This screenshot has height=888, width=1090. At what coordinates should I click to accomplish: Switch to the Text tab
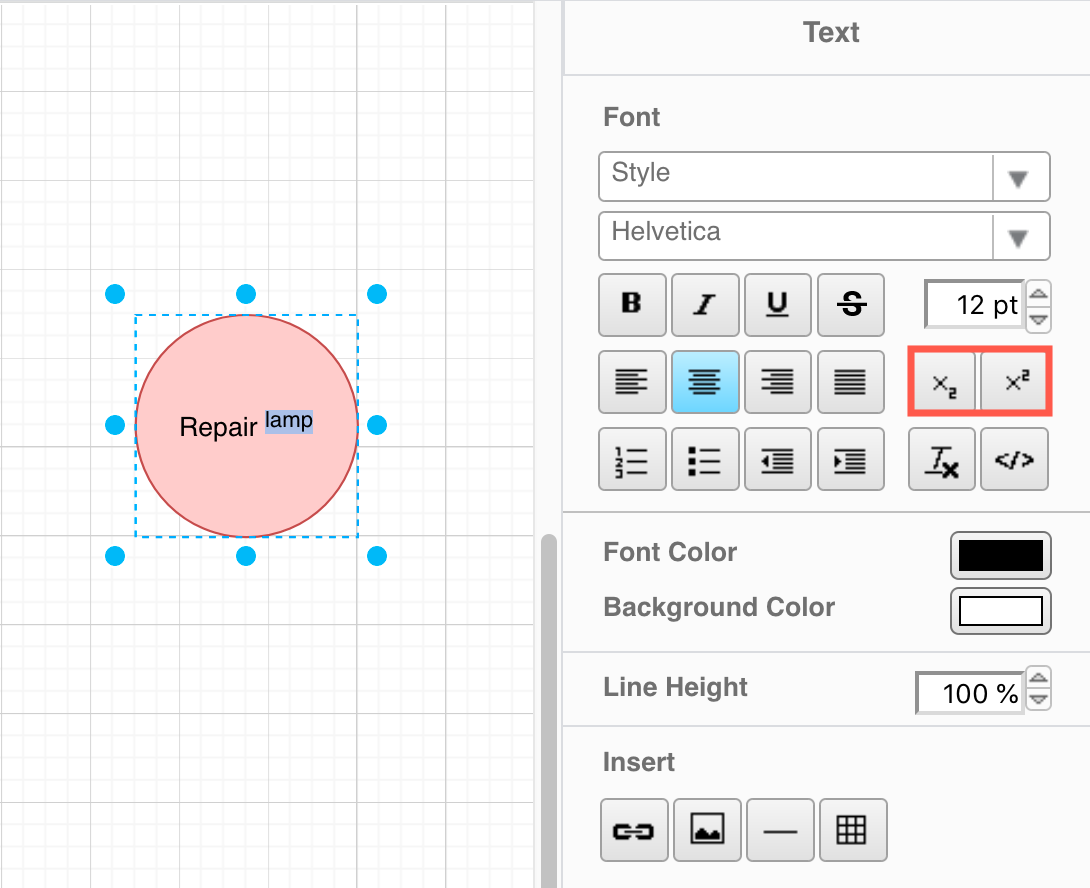[x=830, y=33]
